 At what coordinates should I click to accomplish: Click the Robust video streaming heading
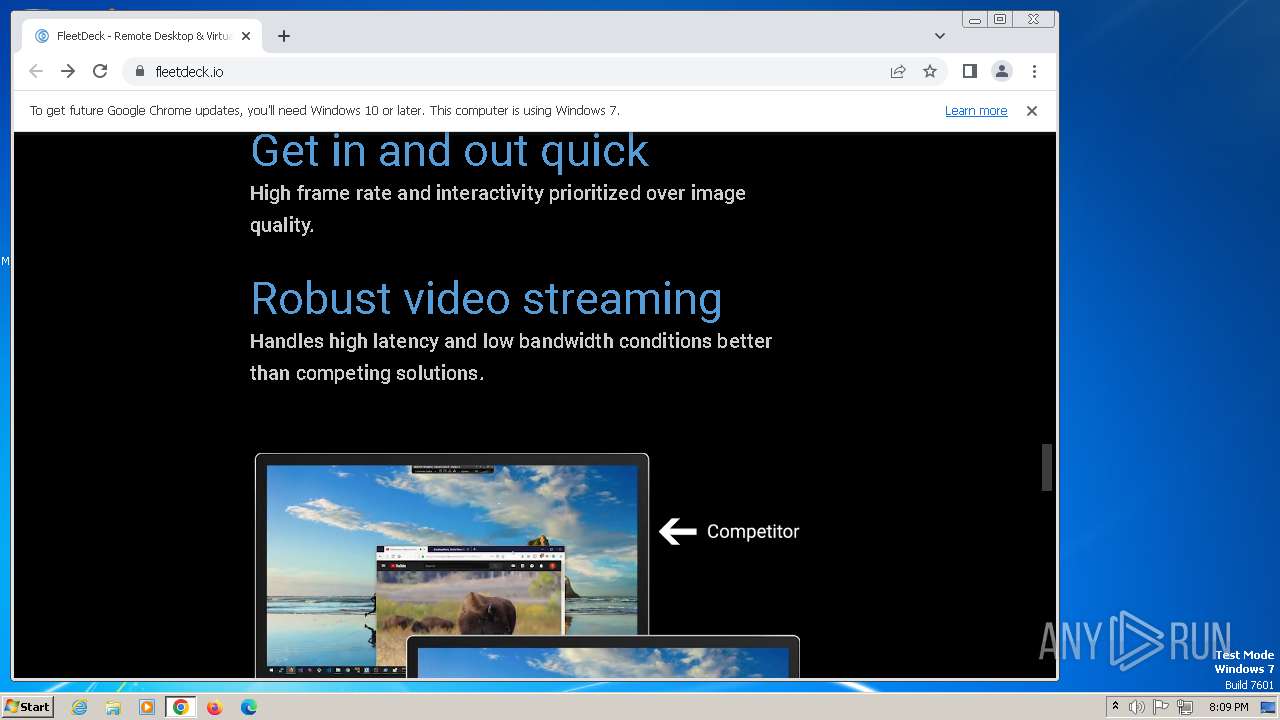pyautogui.click(x=486, y=298)
